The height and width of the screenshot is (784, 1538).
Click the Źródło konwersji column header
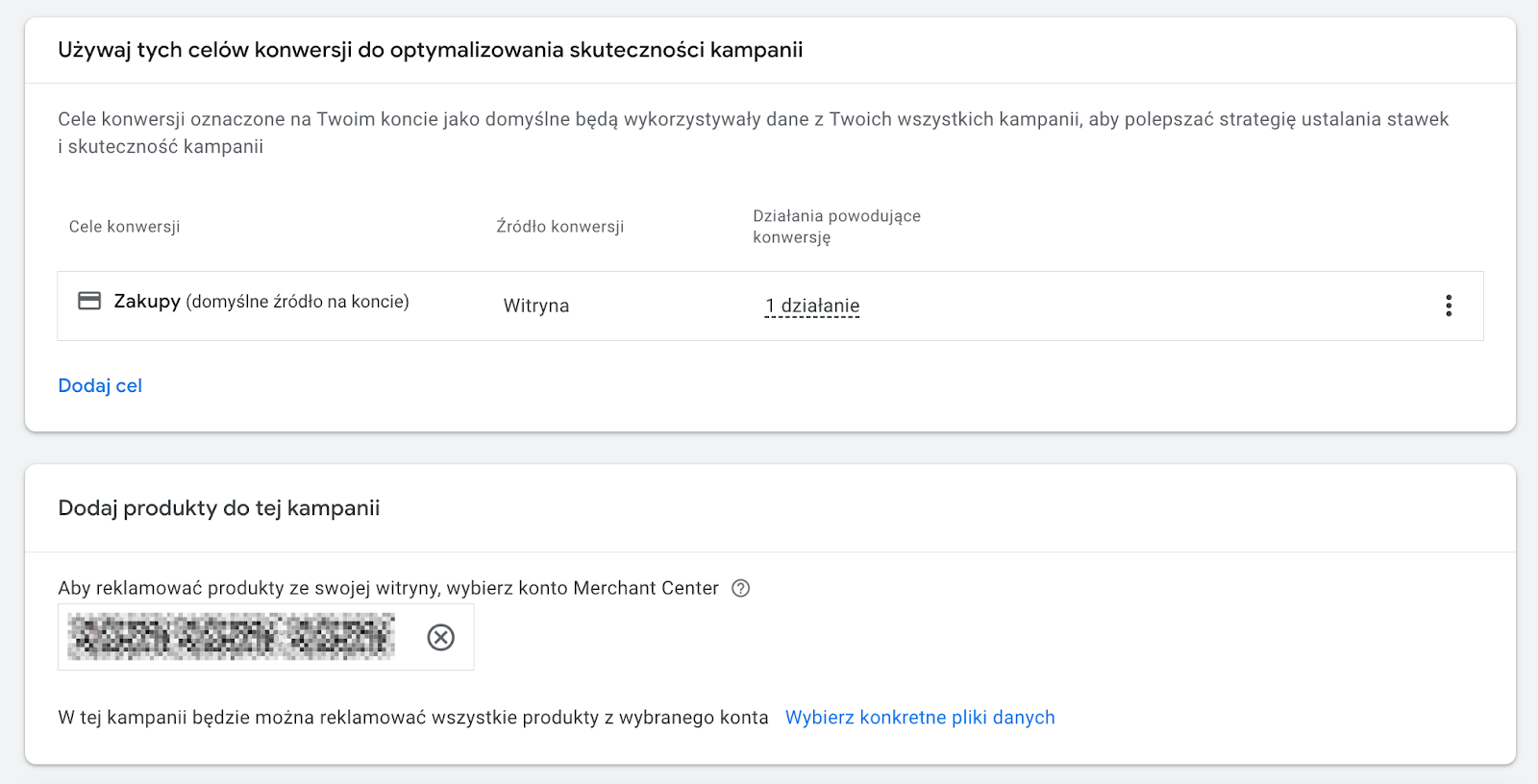click(x=560, y=227)
